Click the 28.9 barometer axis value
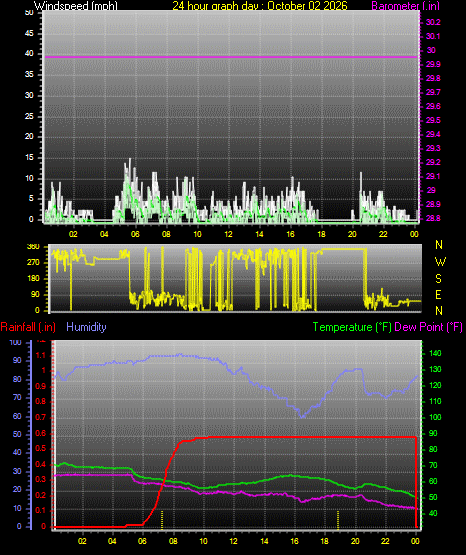The image size is (466, 555). click(x=433, y=204)
